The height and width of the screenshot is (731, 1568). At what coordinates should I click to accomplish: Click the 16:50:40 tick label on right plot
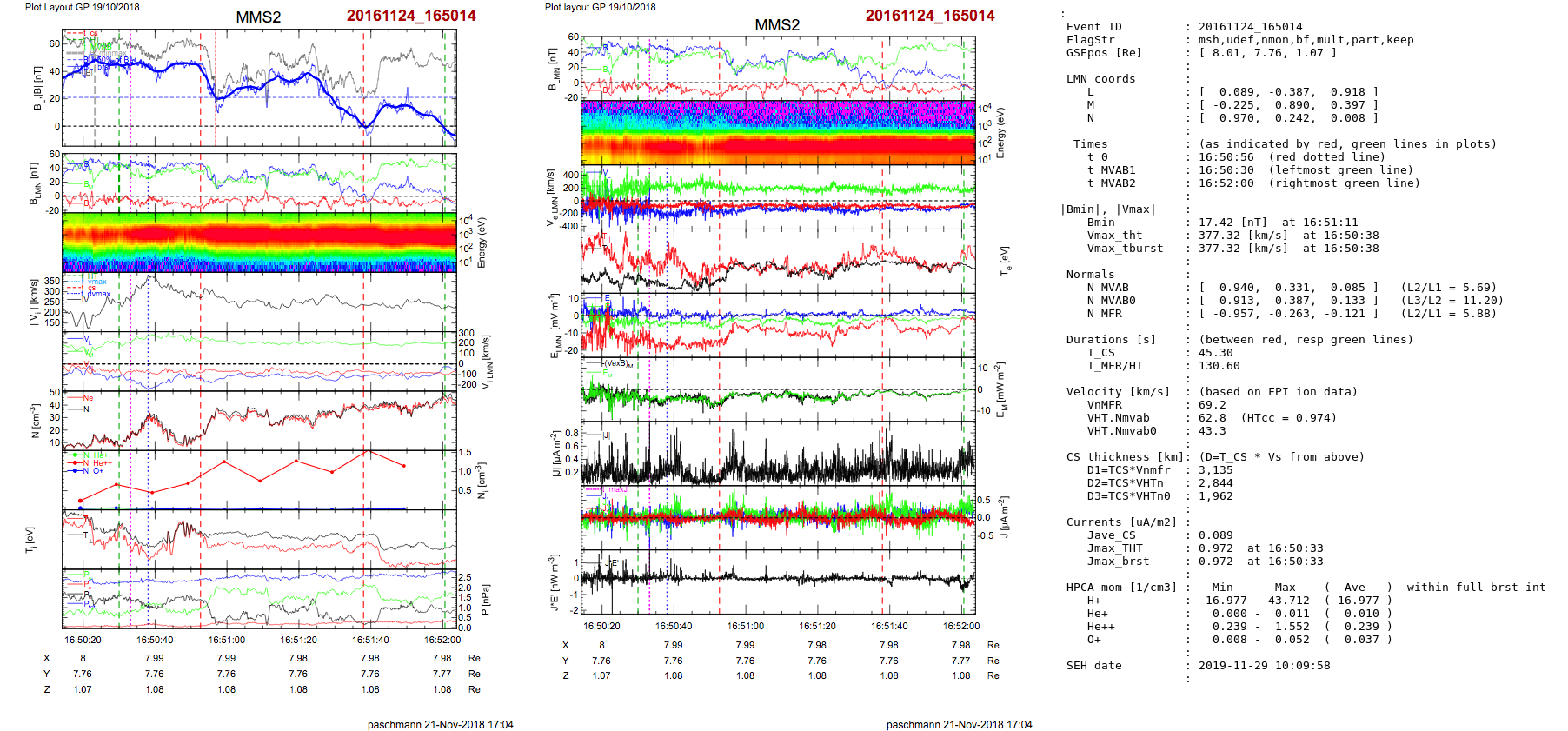(x=674, y=626)
